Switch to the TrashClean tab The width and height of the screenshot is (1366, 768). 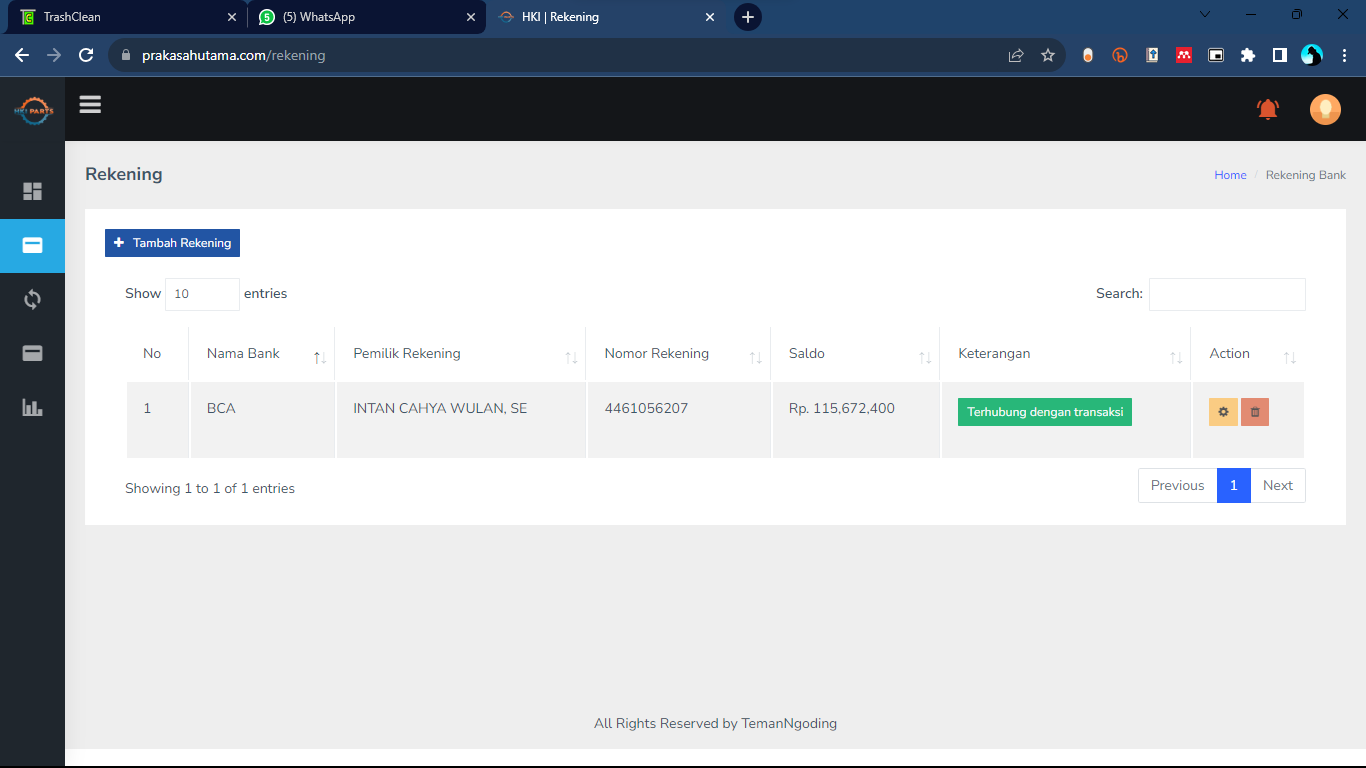(x=125, y=17)
